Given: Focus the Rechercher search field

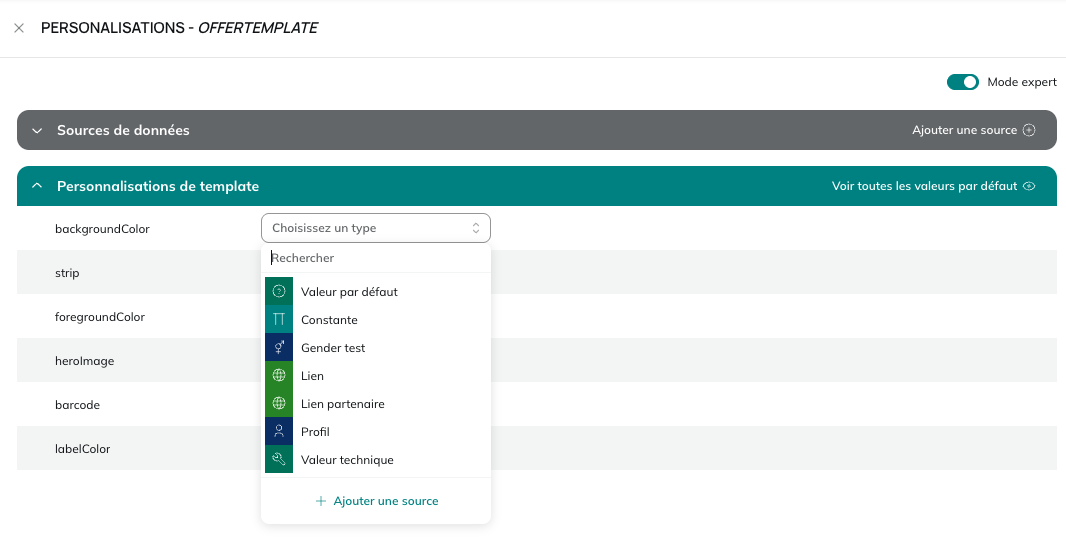Looking at the screenshot, I should point(376,258).
